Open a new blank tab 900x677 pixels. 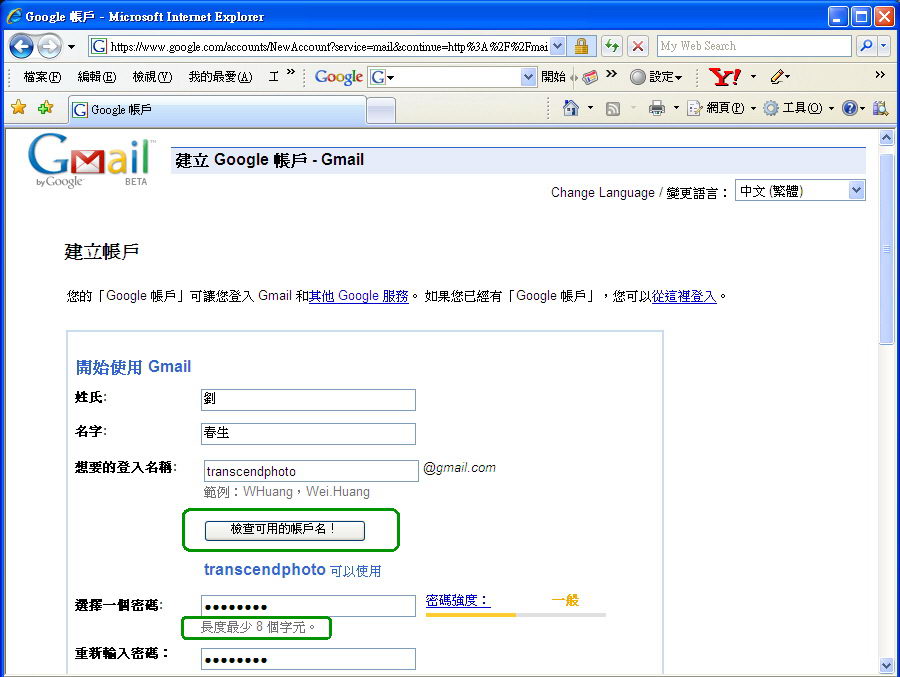click(x=381, y=110)
